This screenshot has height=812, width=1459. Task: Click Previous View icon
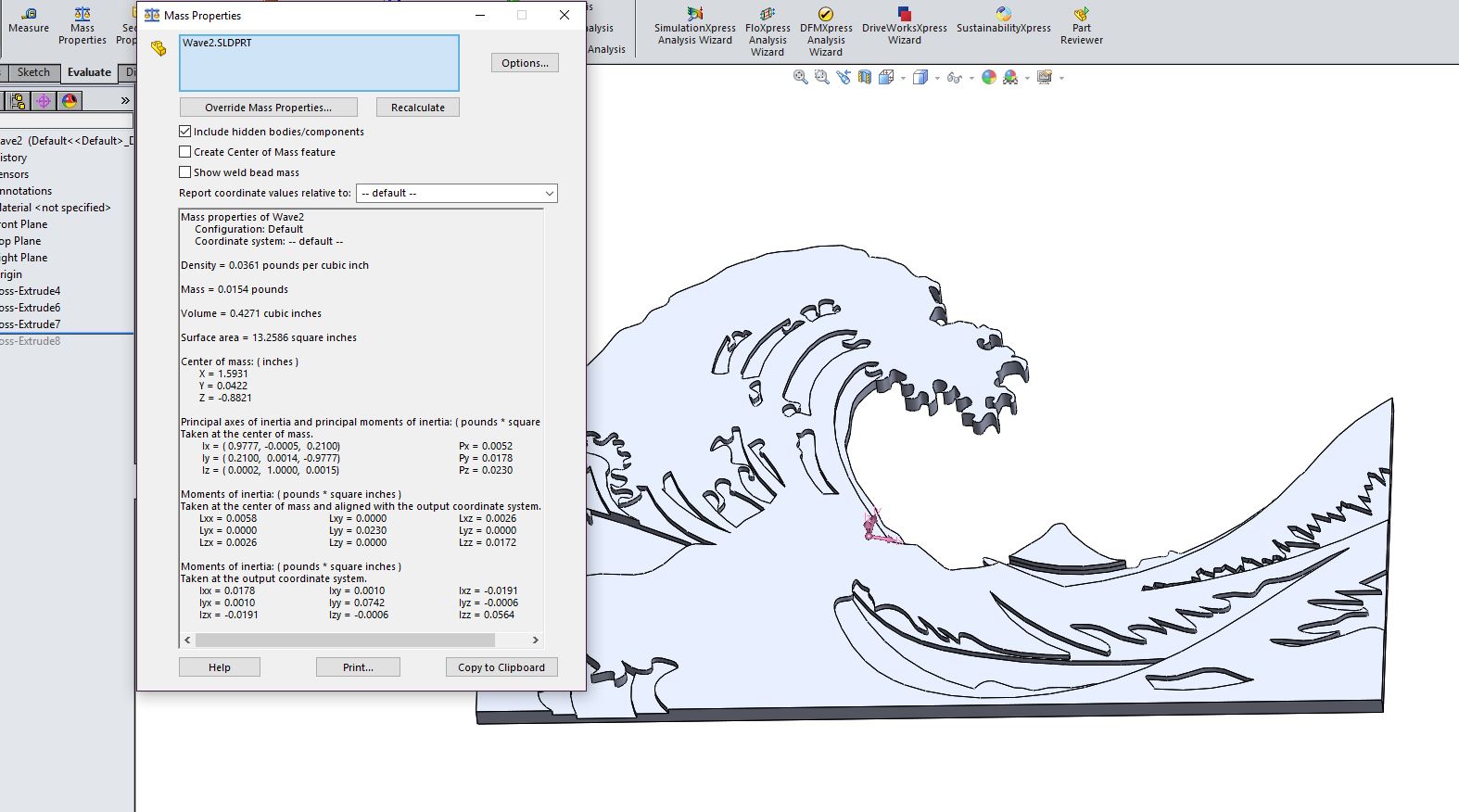tap(844, 78)
